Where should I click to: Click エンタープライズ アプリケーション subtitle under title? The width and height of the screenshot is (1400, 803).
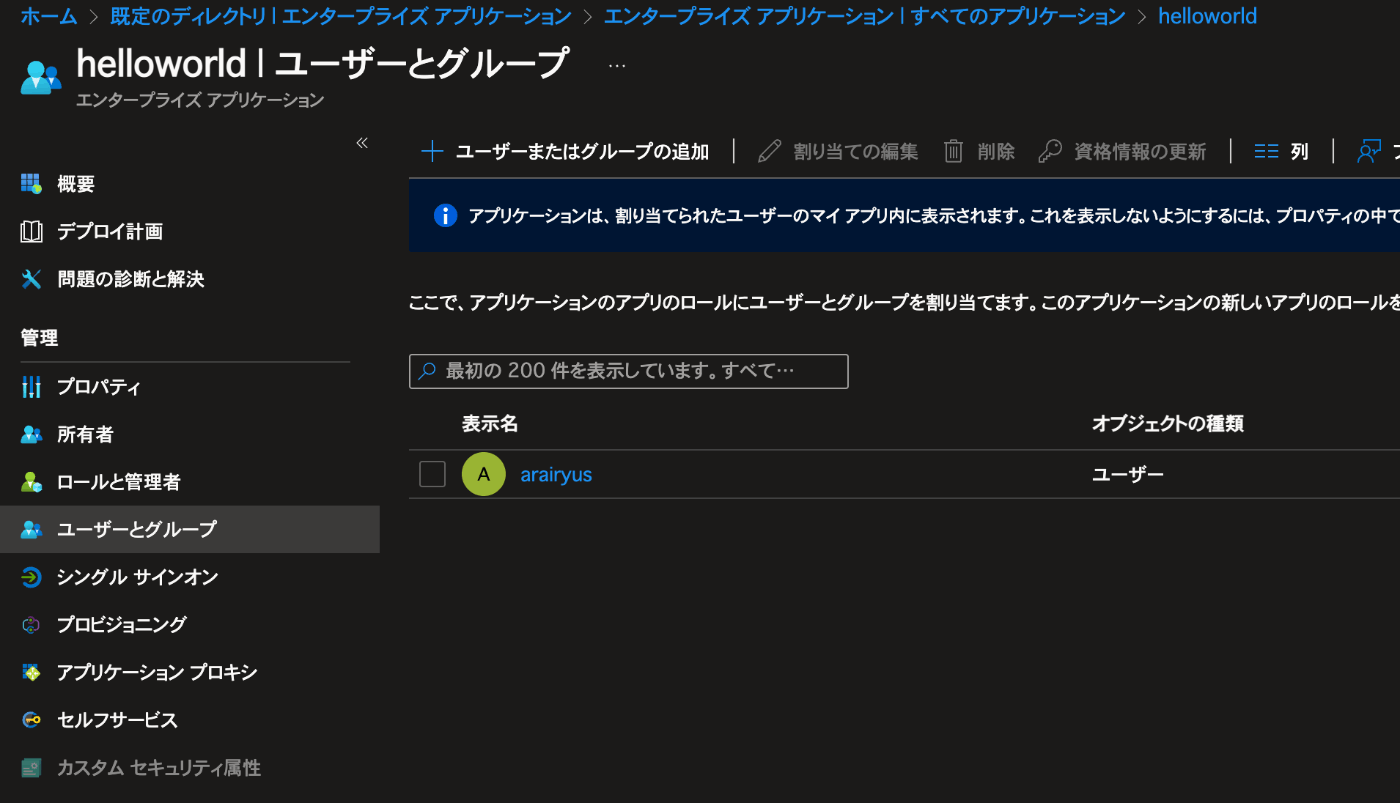[x=200, y=100]
